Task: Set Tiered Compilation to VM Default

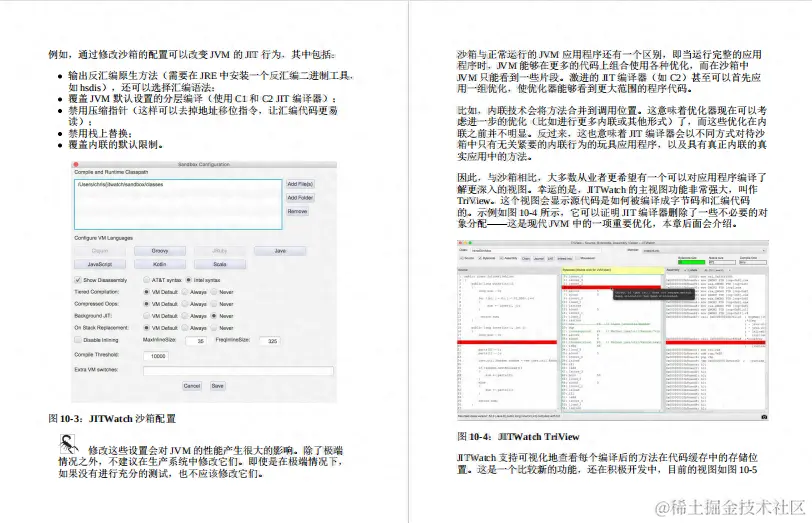Action: click(x=147, y=292)
